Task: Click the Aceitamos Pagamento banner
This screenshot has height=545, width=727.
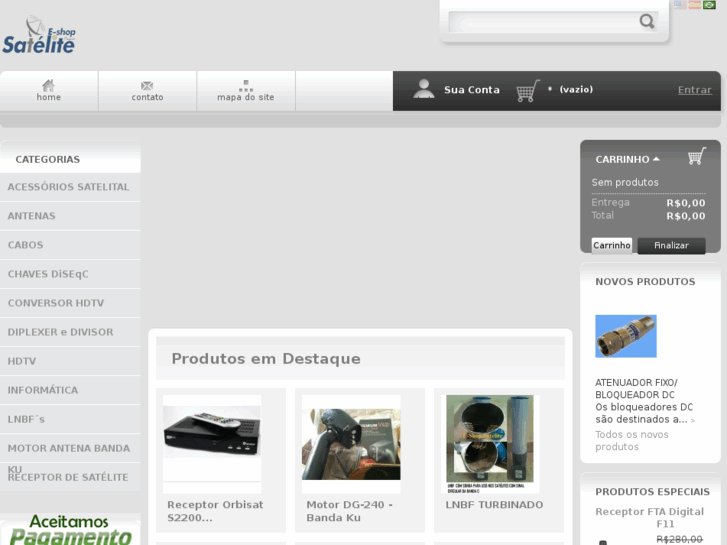Action: [70, 529]
